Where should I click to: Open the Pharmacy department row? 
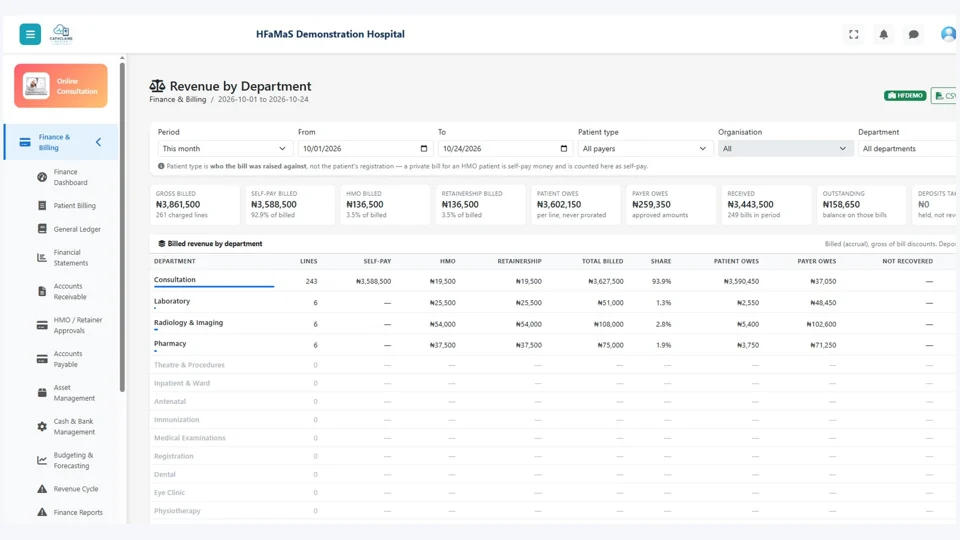(554, 345)
